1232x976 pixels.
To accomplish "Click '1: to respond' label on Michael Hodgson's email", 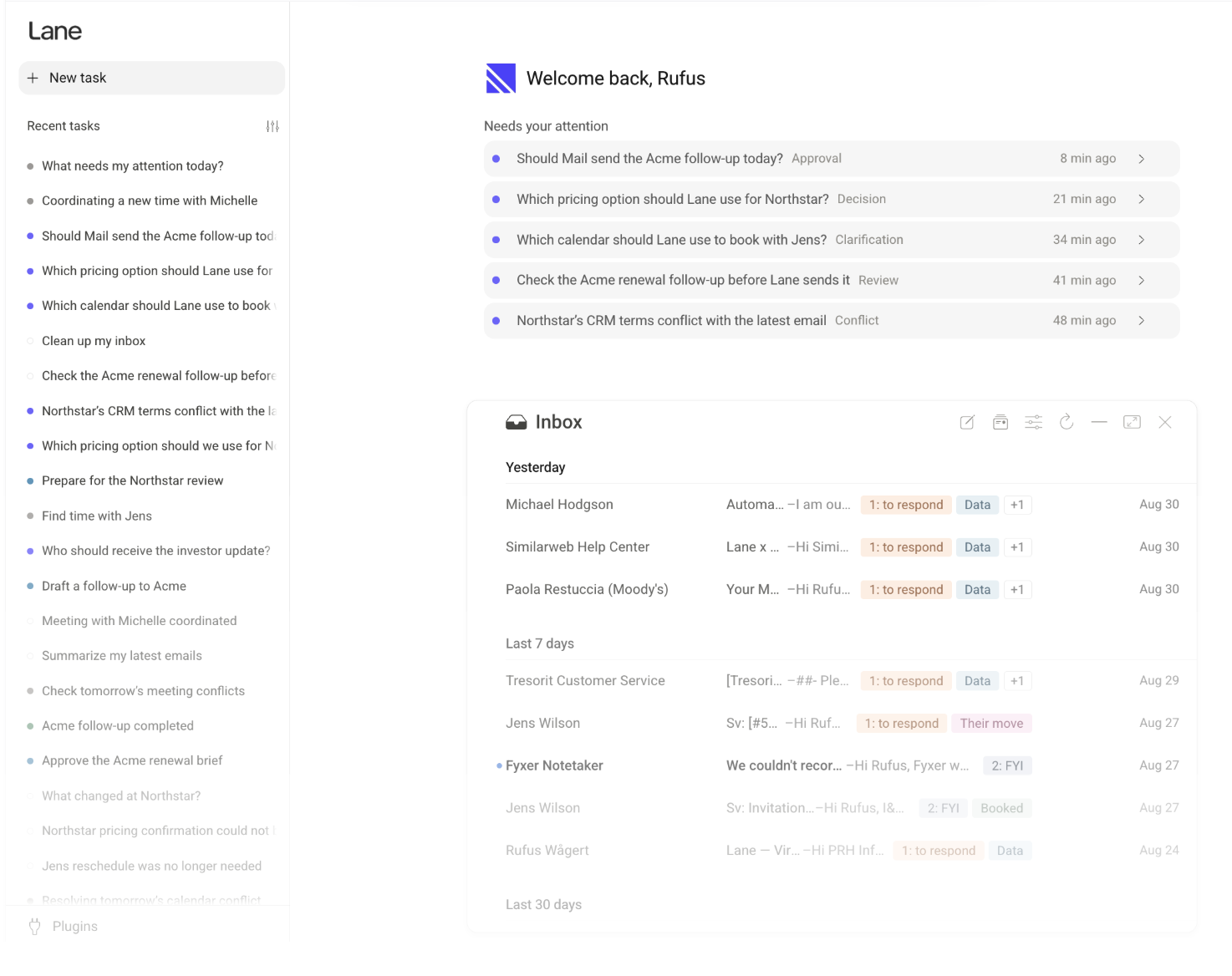I will (x=906, y=505).
